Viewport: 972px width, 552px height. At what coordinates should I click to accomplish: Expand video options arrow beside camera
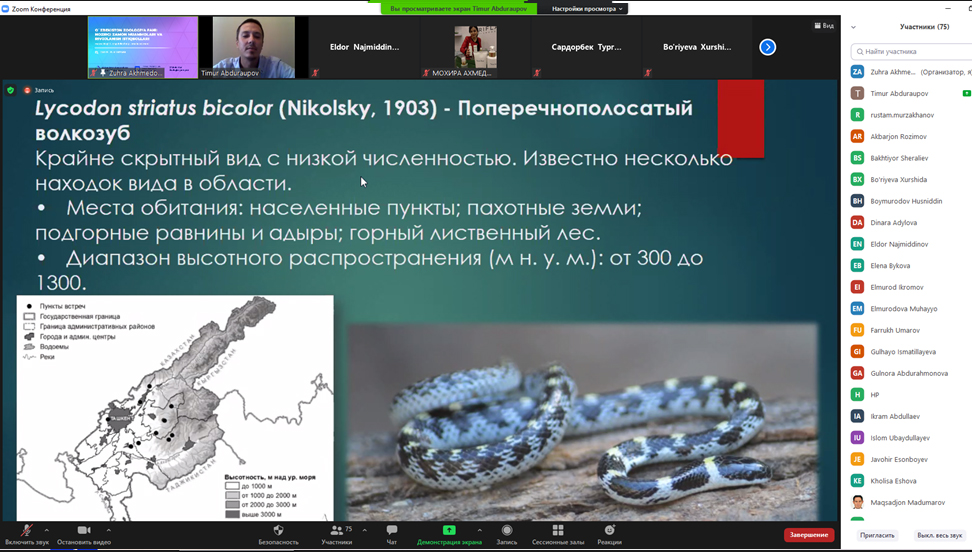pos(109,530)
